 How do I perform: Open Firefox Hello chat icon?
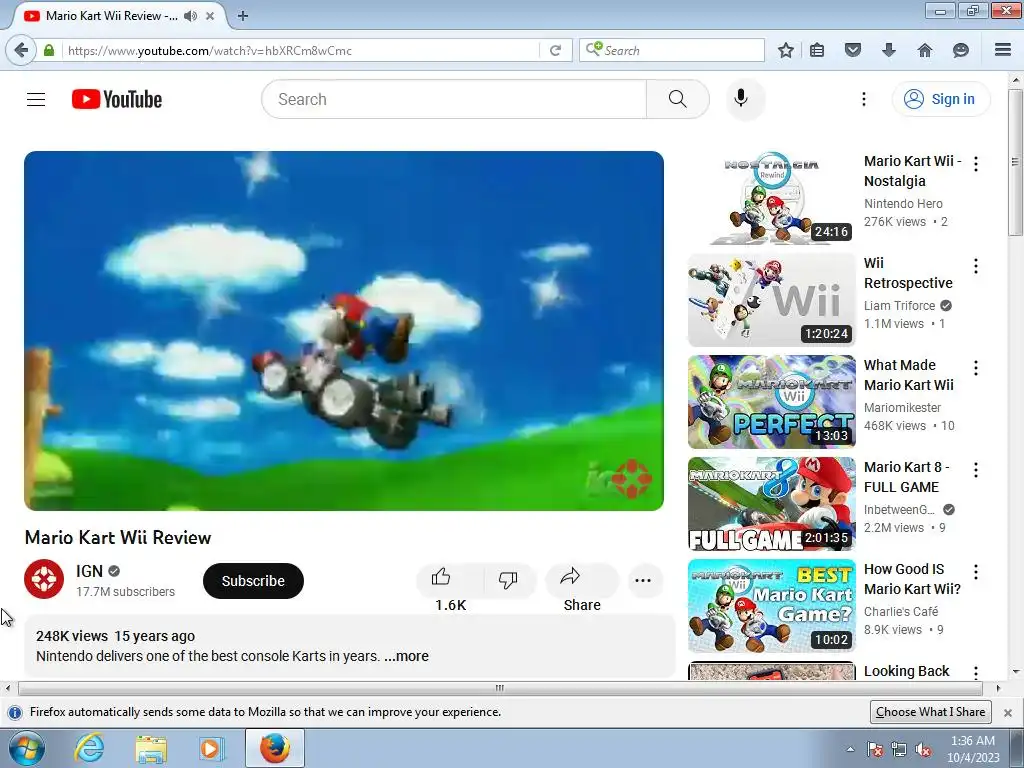(960, 50)
